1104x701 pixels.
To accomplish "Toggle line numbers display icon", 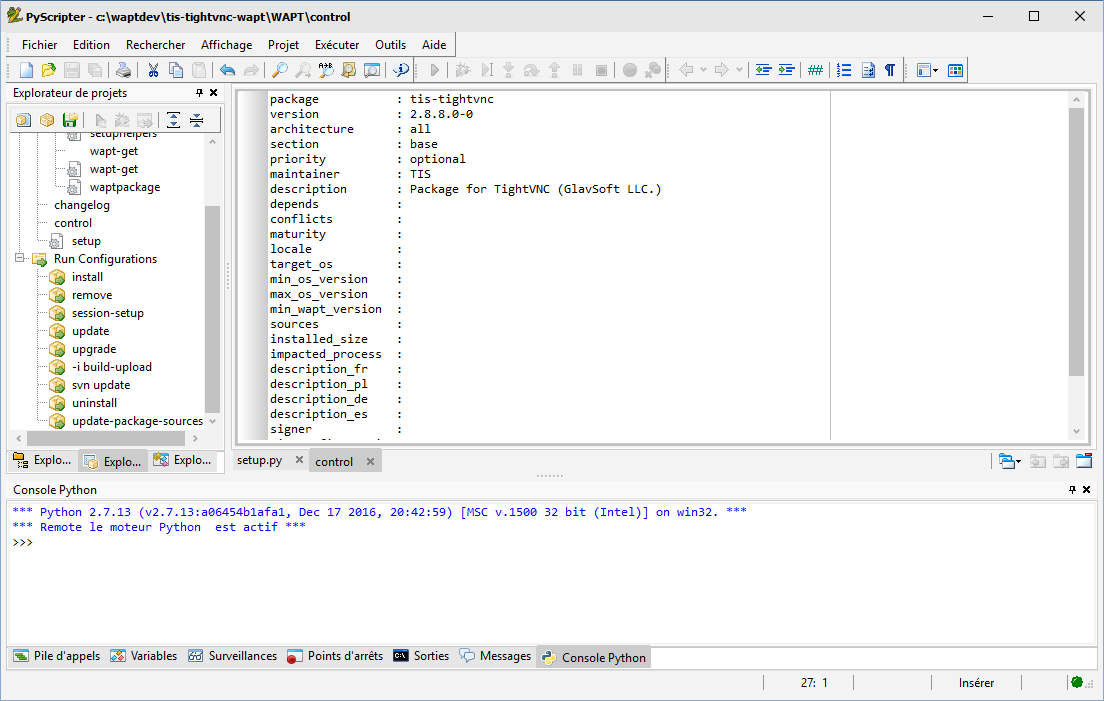I will click(844, 70).
